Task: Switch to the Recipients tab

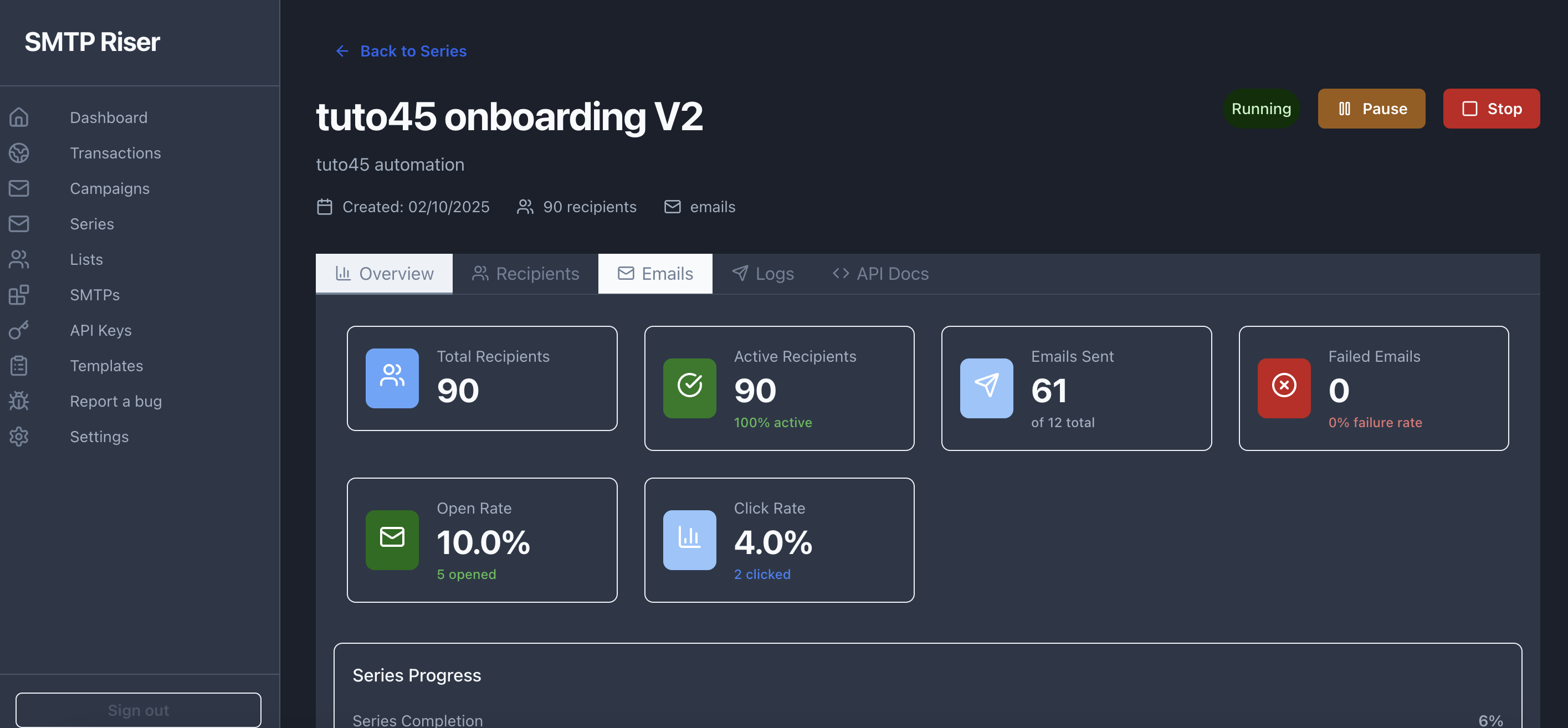Action: pos(525,274)
